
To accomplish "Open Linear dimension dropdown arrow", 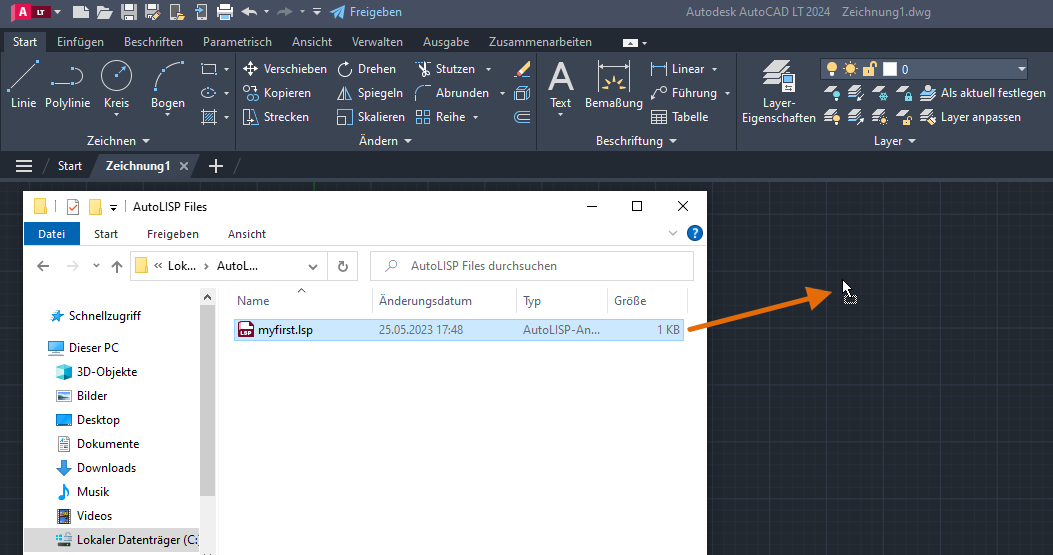I will pos(715,69).
